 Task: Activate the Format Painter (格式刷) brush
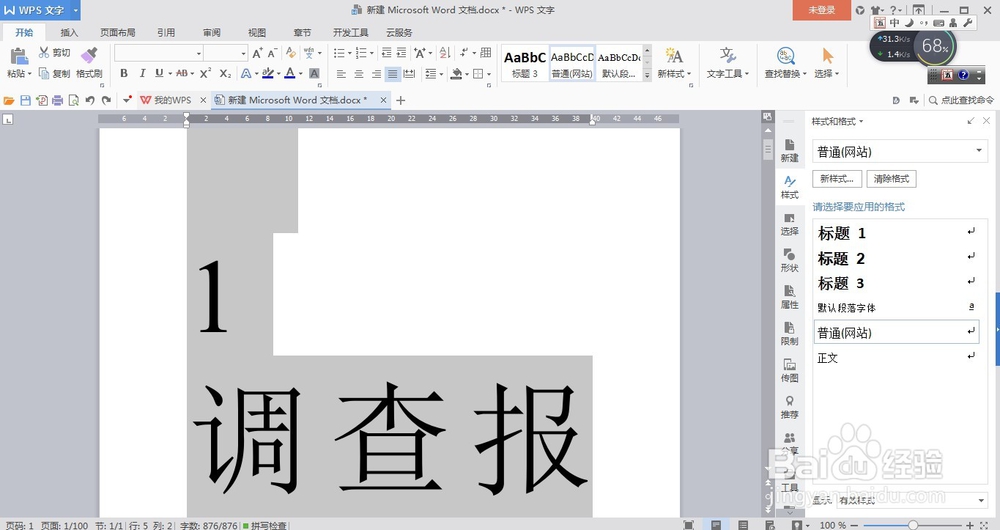(89, 55)
